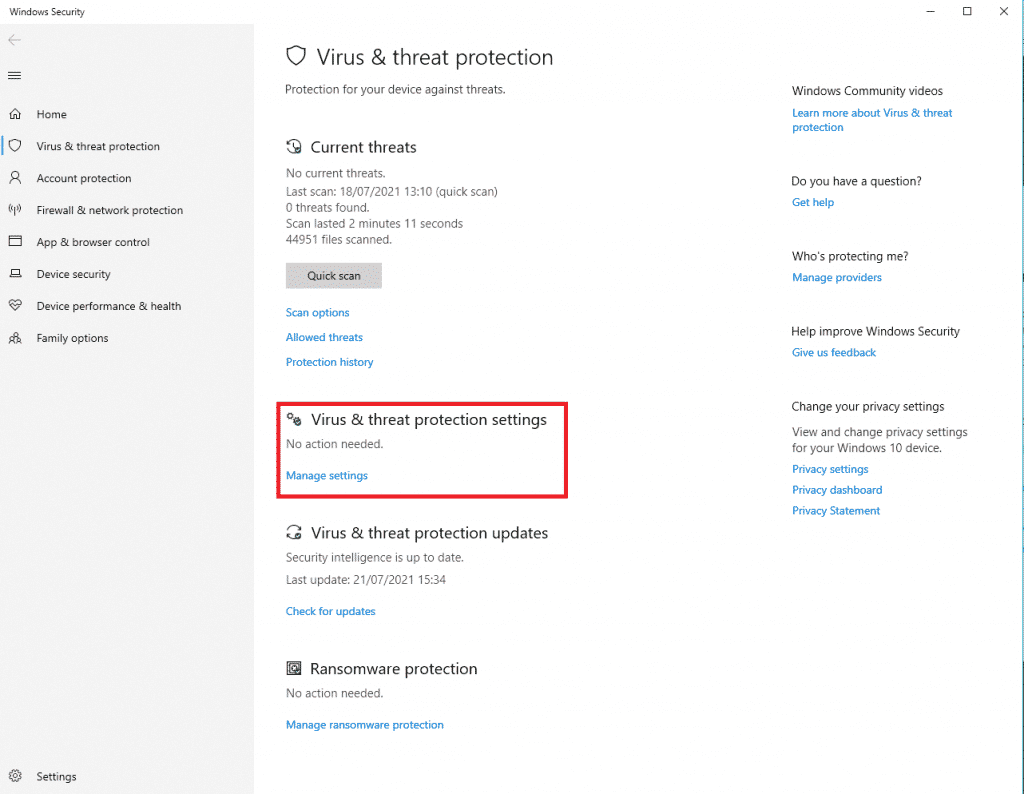Select the Device performance & health heart icon
The height and width of the screenshot is (794, 1024).
coord(14,306)
